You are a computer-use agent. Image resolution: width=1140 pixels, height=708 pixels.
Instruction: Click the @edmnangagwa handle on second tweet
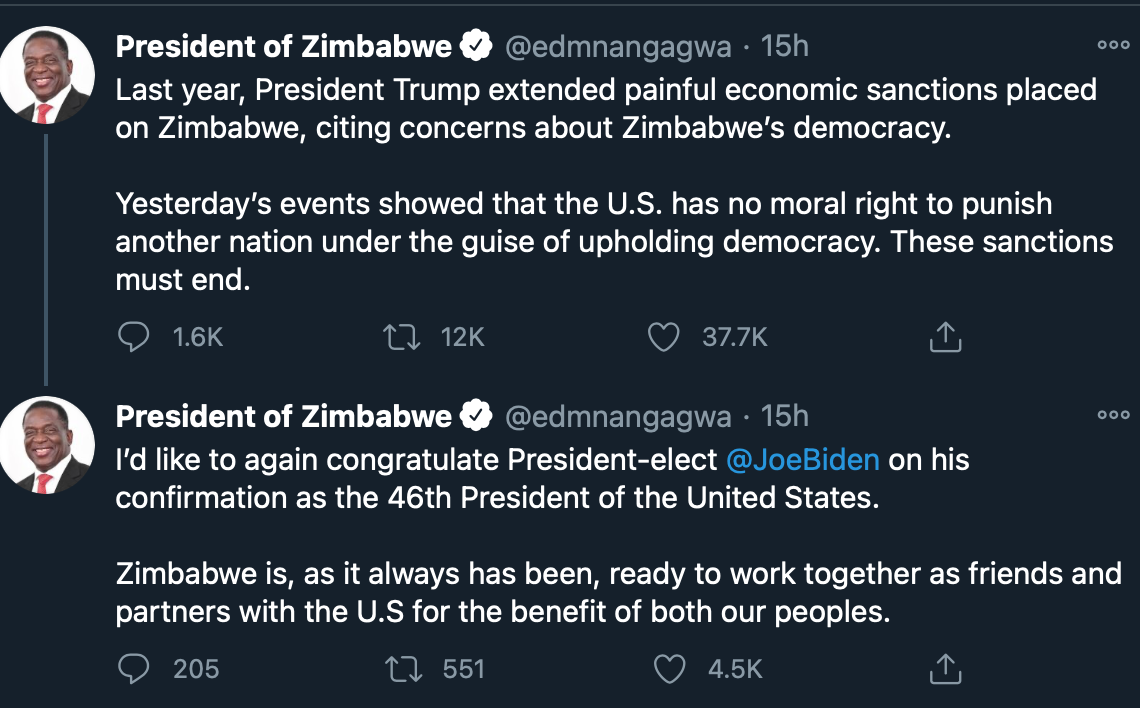point(618,416)
